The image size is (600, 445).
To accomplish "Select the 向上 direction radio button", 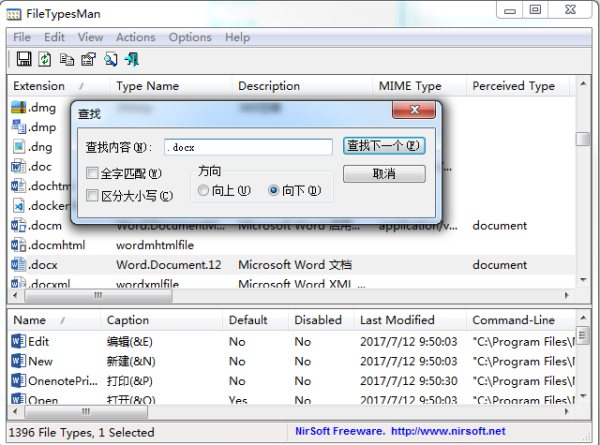I will [x=204, y=190].
